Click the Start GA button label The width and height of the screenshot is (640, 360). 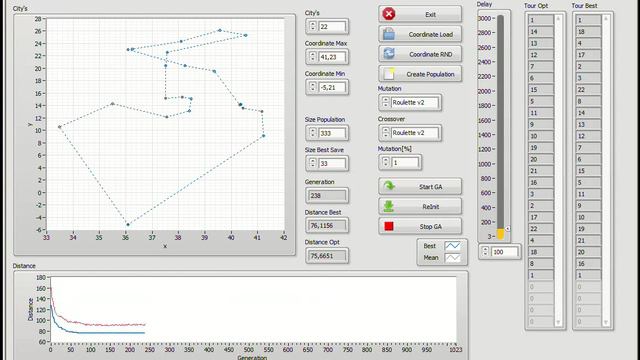coord(431,187)
